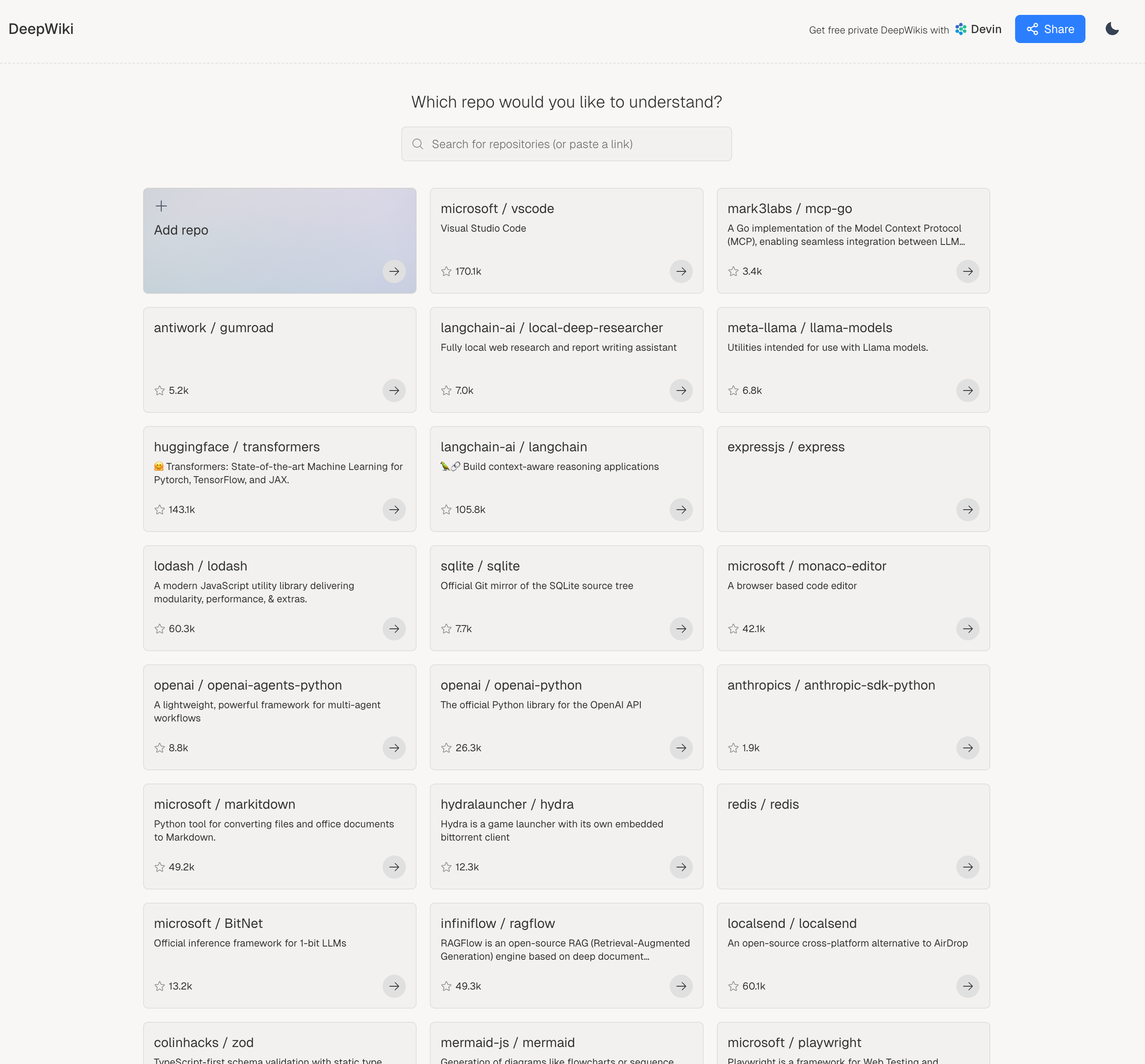Open arrow for expressjs / express
This screenshot has height=1064, width=1145.
pyautogui.click(x=967, y=510)
